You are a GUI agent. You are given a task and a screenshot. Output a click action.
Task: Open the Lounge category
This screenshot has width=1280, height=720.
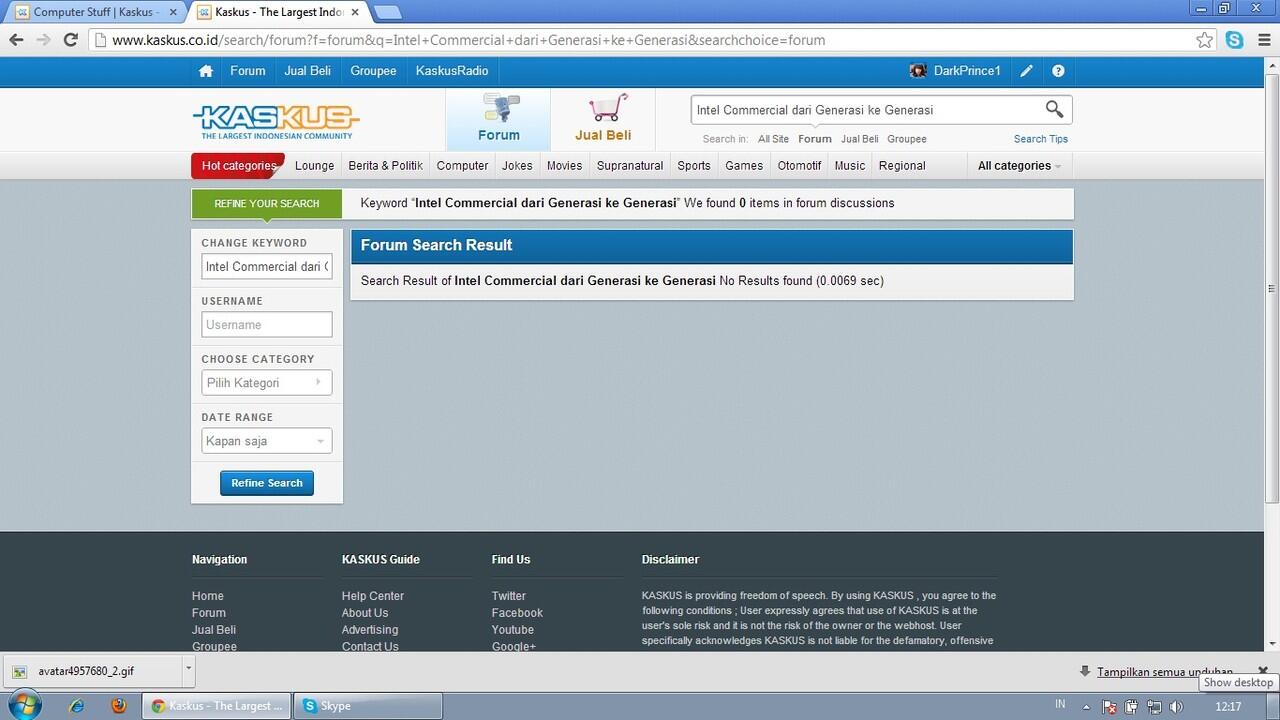(315, 166)
